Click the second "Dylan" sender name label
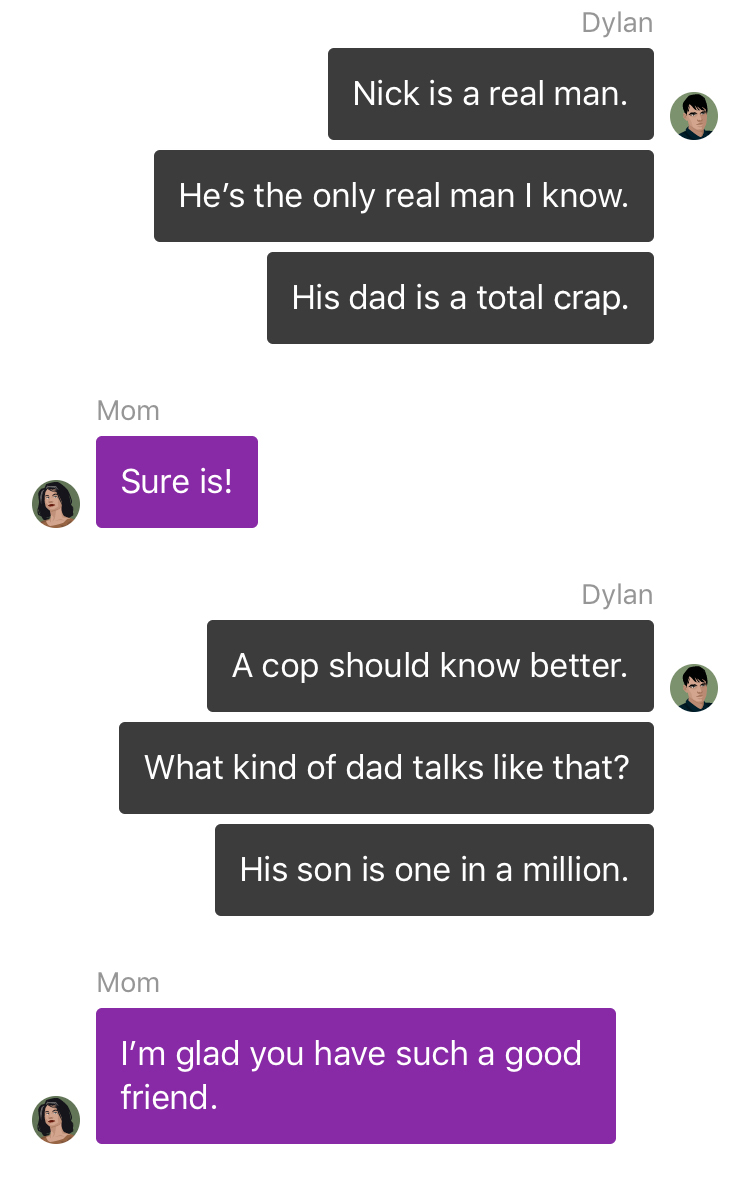 pos(617,595)
